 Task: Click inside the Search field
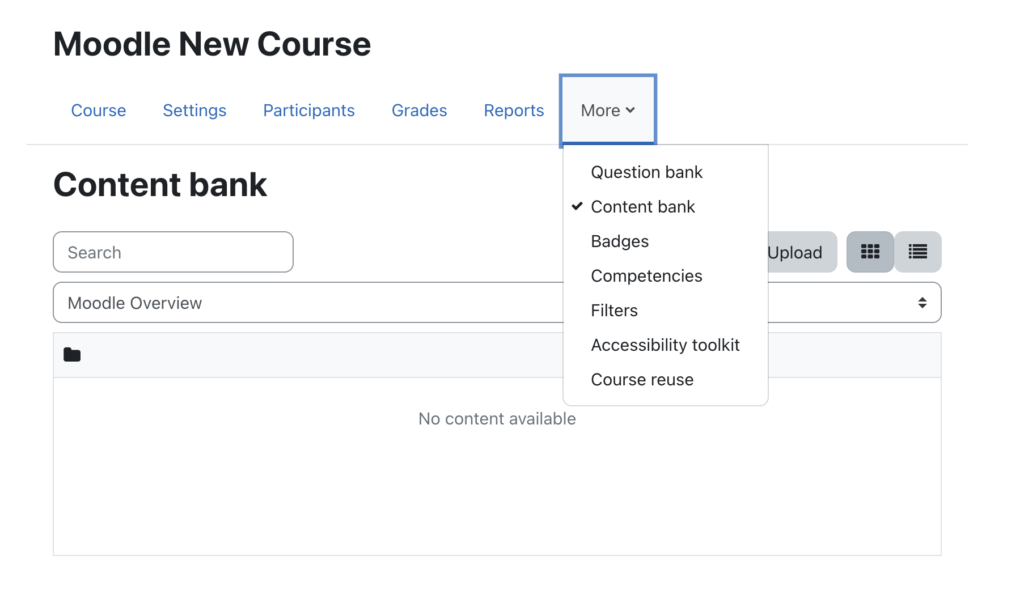pos(172,252)
